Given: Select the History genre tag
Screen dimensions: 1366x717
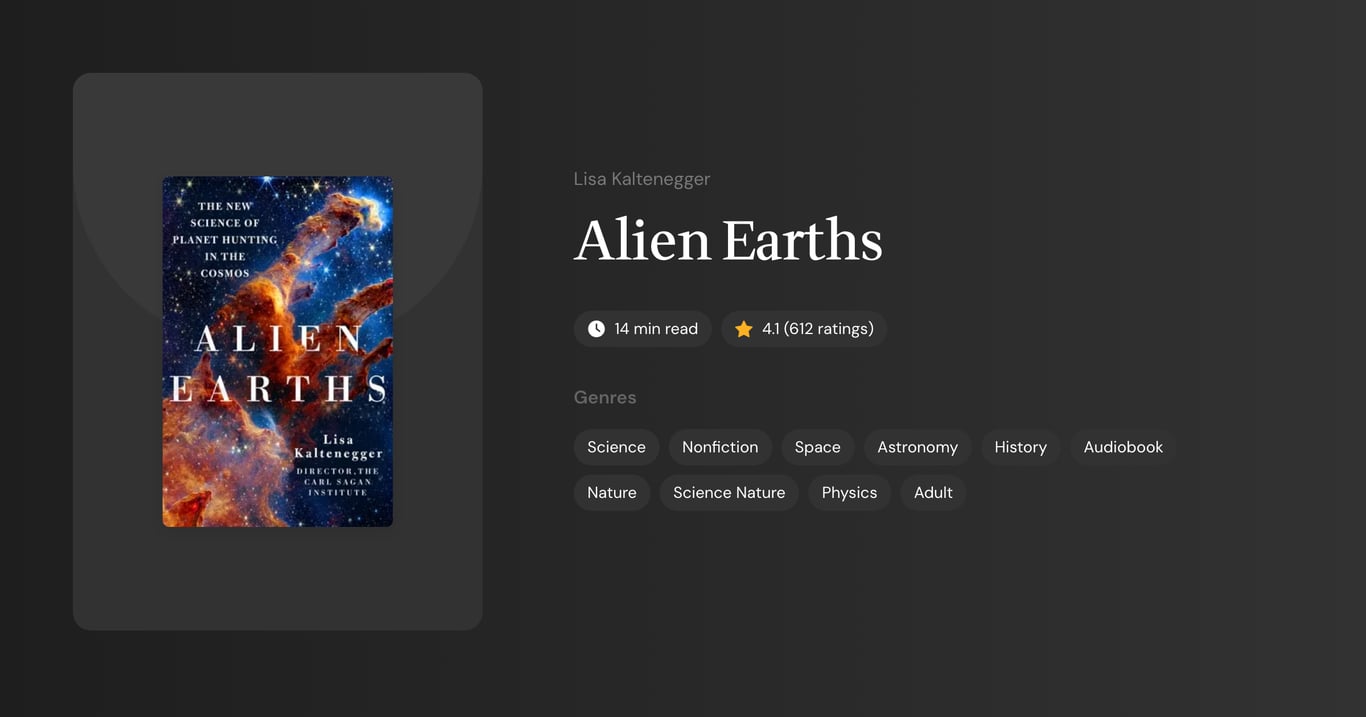Looking at the screenshot, I should tap(1020, 447).
